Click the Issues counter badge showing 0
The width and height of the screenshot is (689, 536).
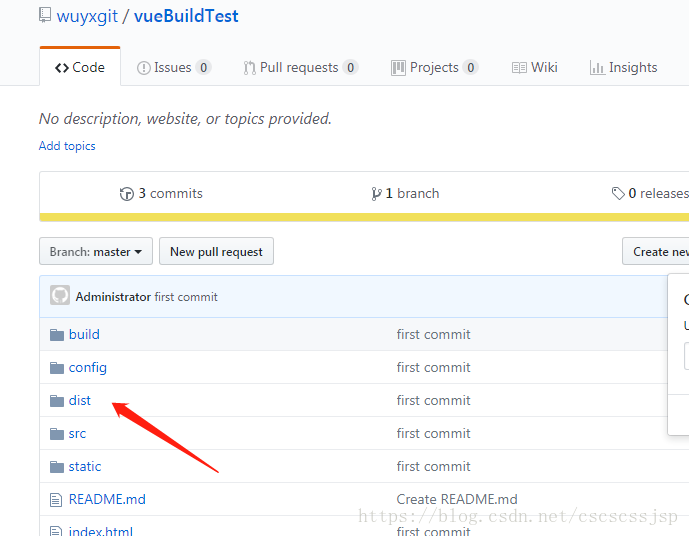tap(203, 67)
